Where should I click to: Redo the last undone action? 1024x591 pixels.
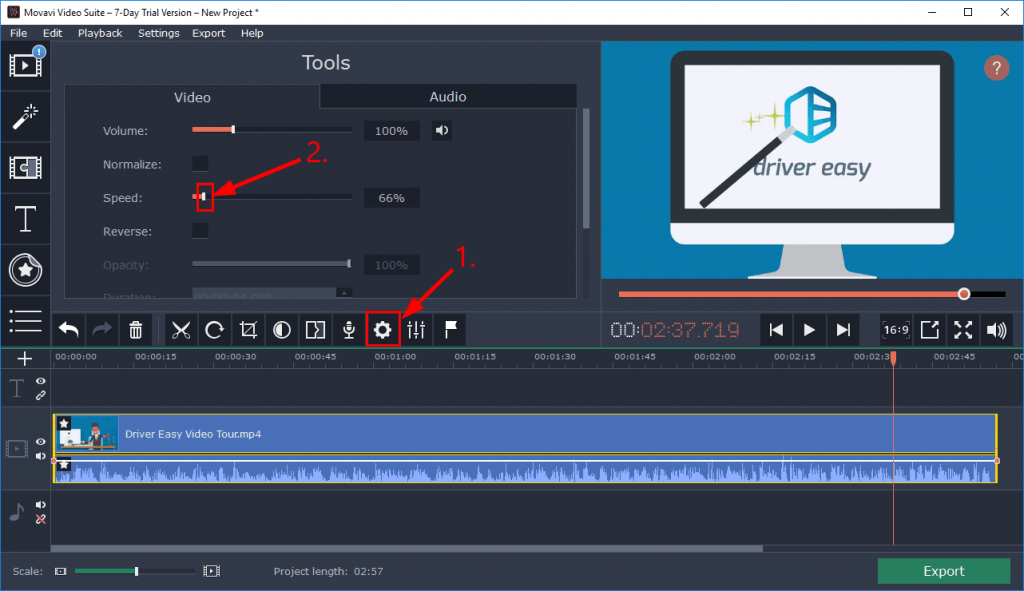pyautogui.click(x=102, y=330)
